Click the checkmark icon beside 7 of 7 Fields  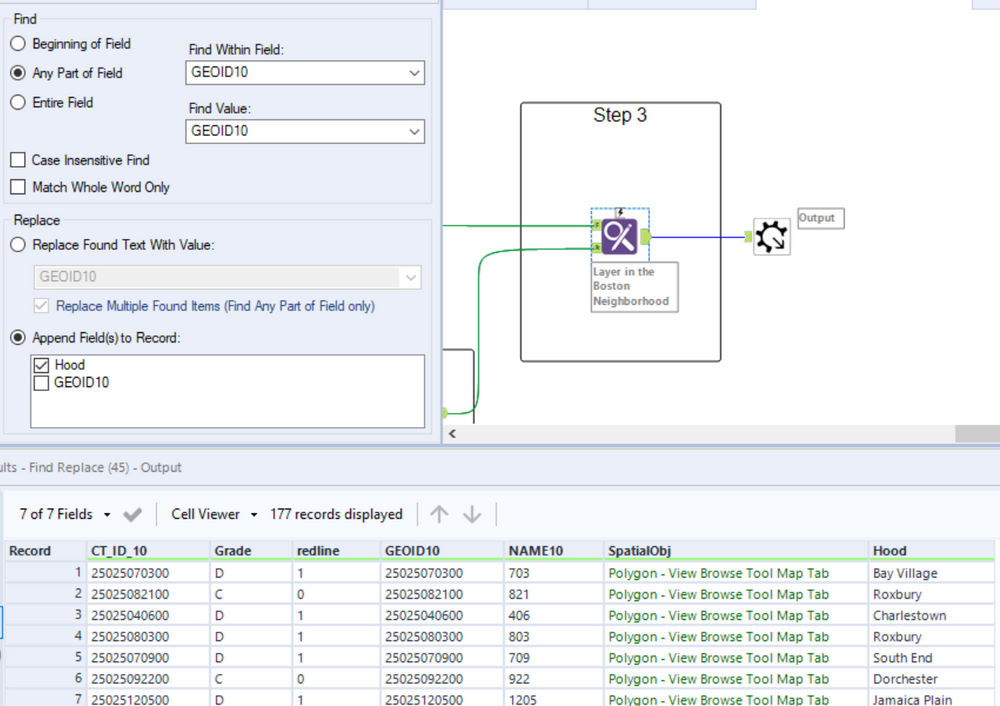tap(132, 514)
